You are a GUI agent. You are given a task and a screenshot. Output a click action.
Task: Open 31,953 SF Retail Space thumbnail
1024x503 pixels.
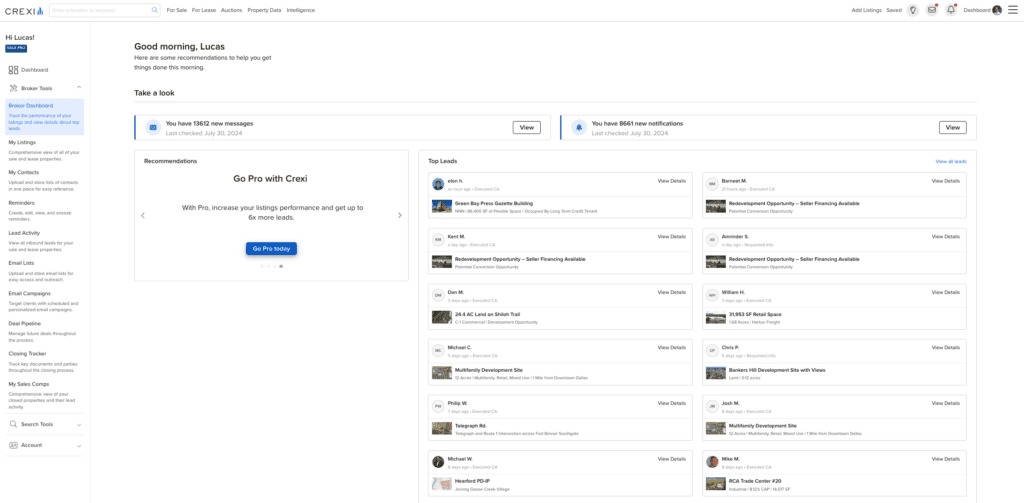click(x=716, y=317)
